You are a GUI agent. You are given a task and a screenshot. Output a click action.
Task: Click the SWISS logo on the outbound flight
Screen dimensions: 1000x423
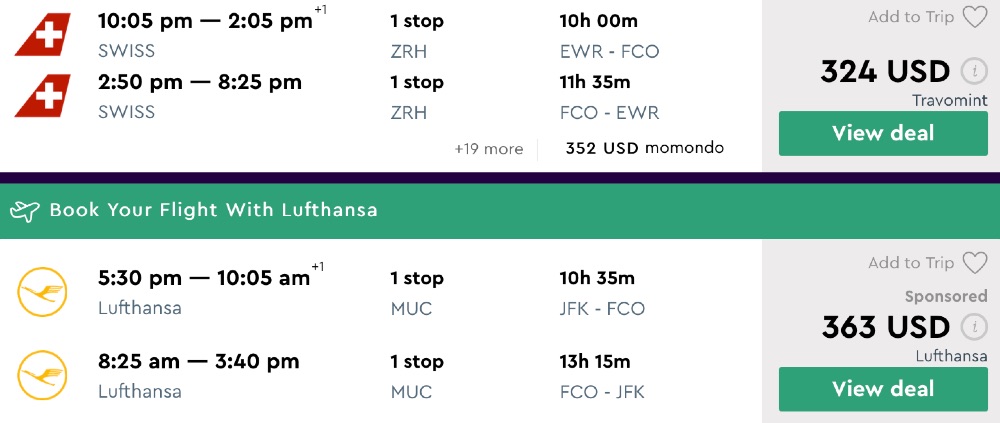[x=43, y=34]
